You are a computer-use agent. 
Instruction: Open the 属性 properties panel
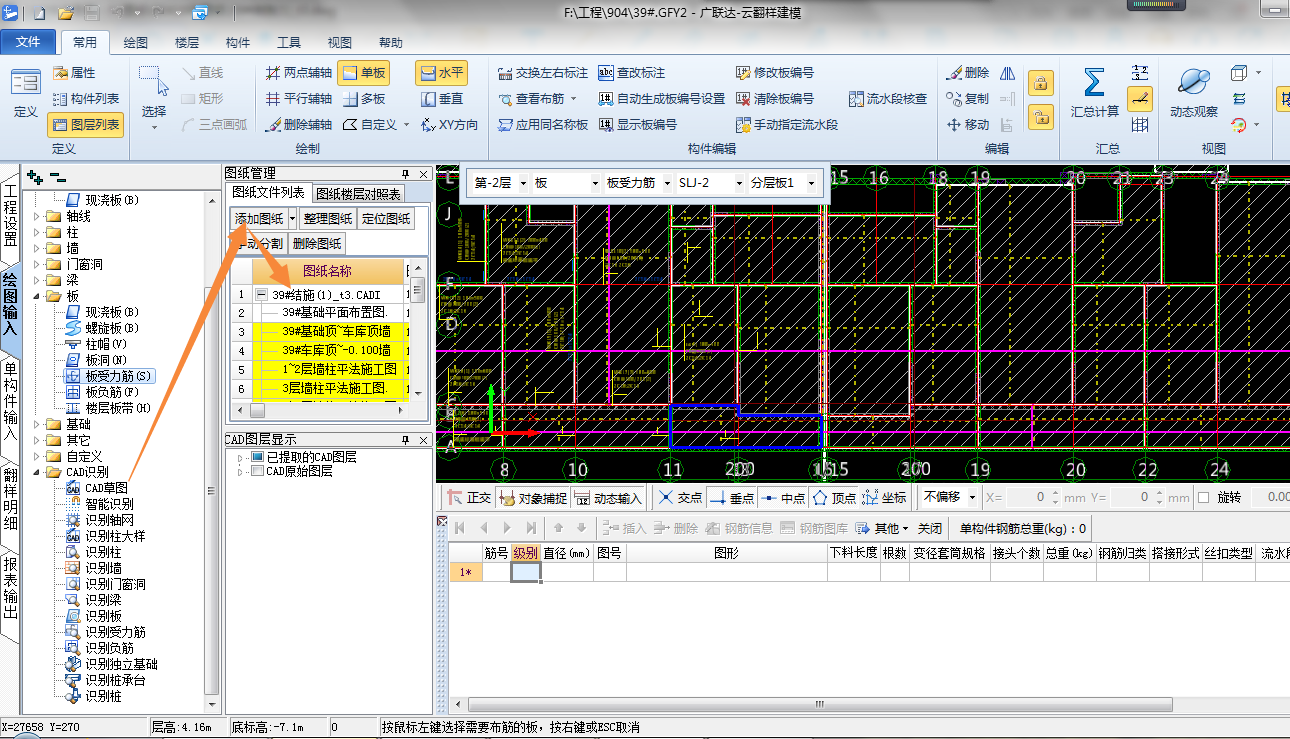pyautogui.click(x=73, y=73)
